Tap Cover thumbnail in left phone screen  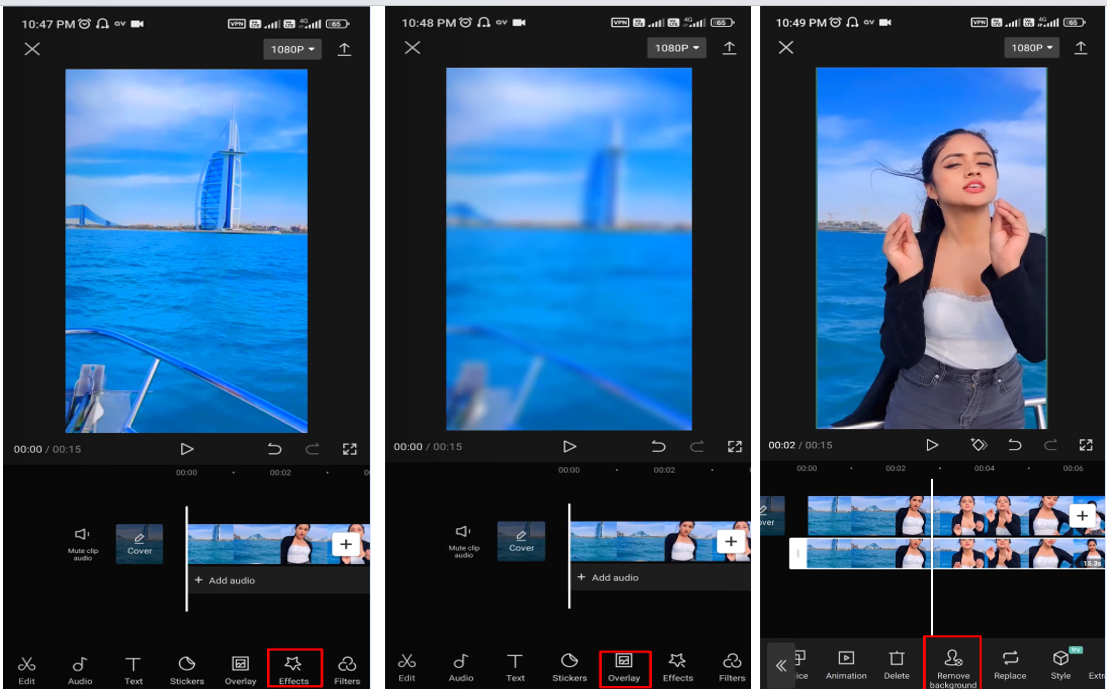tap(139, 544)
